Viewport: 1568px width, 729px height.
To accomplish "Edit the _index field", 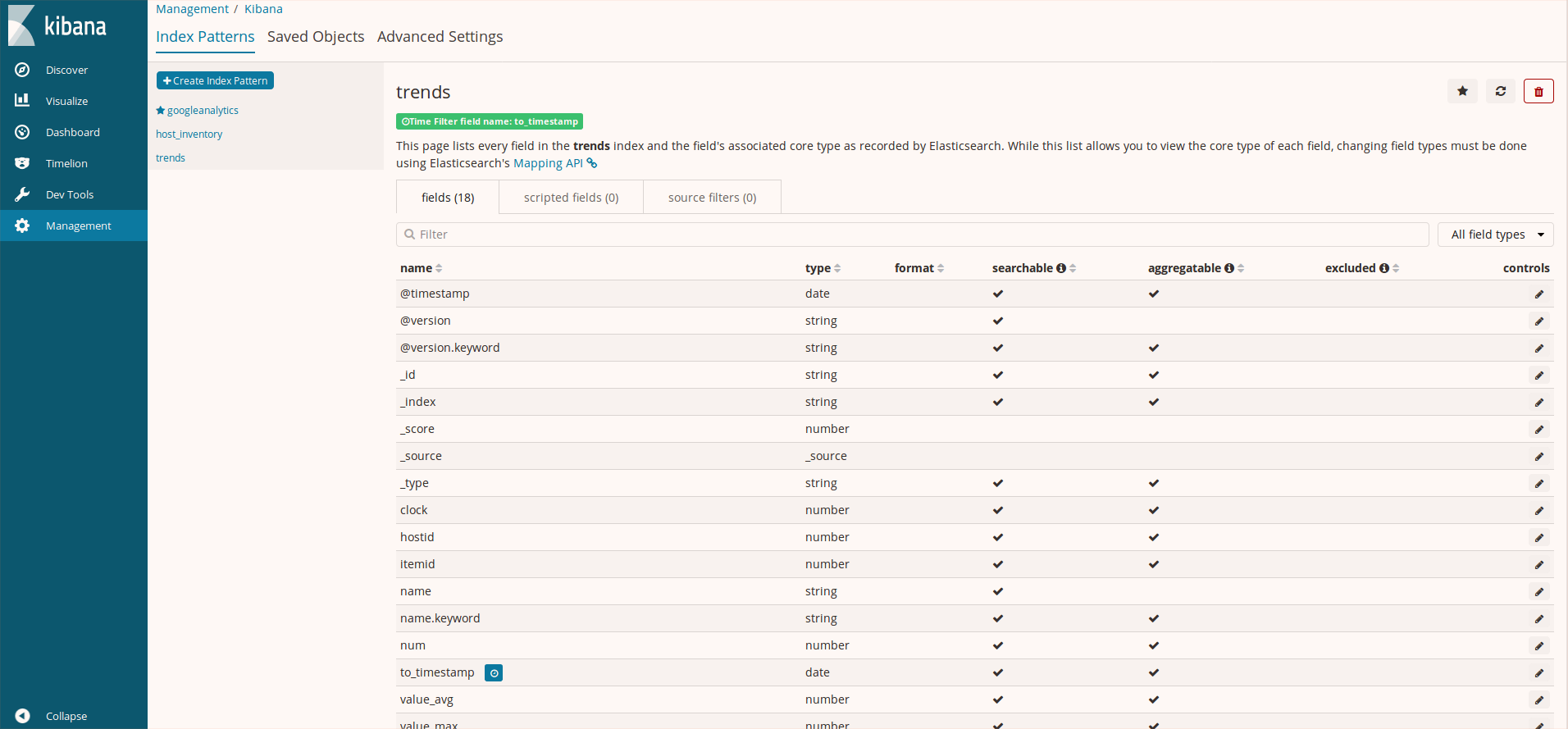I will point(1539,403).
